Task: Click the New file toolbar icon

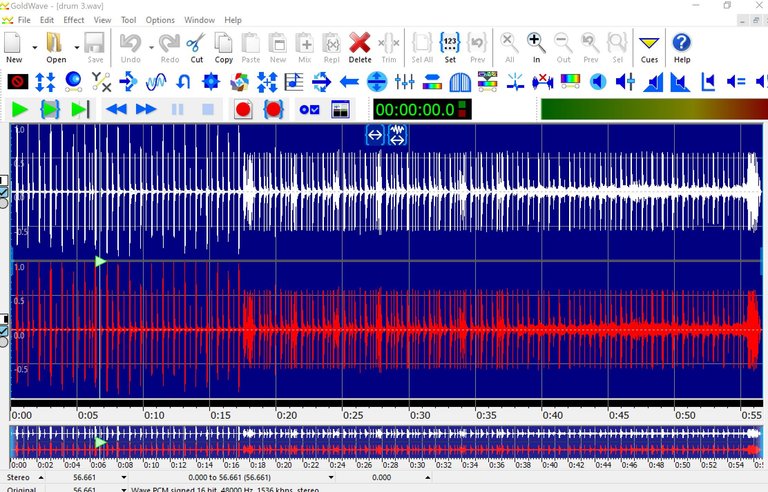Action: 14,47
